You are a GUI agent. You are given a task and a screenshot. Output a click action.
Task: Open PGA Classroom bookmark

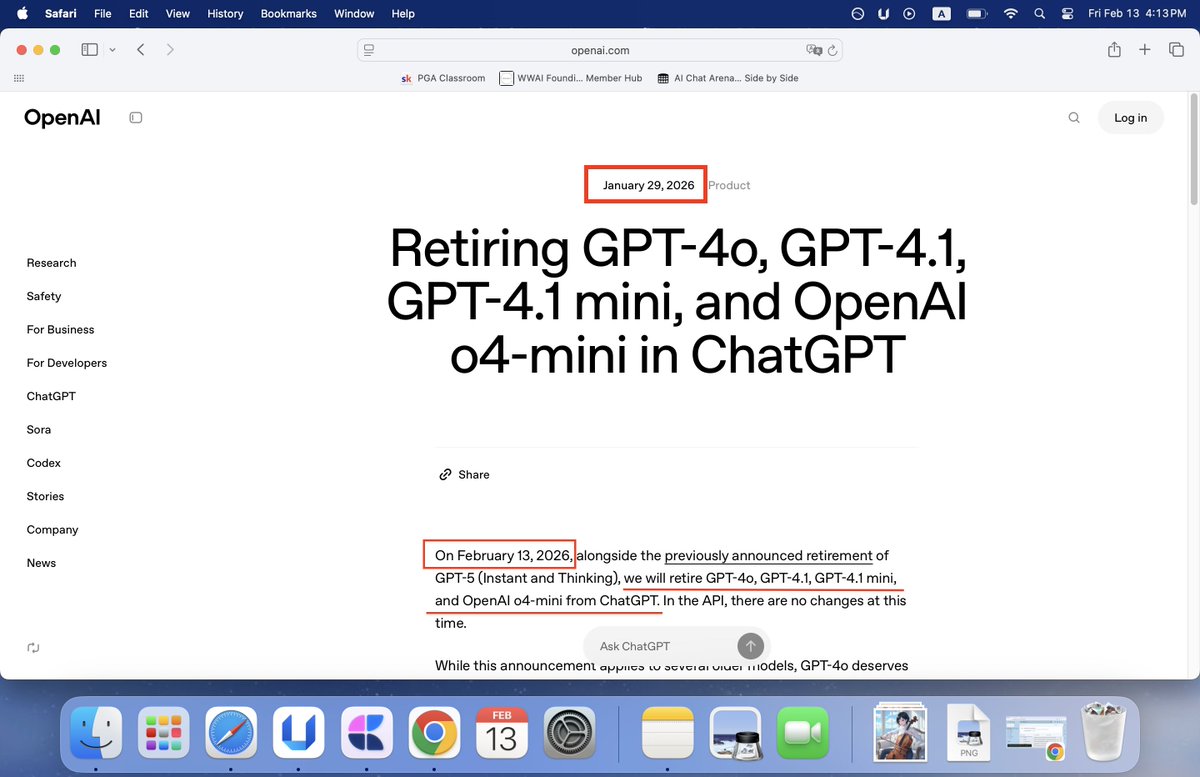[x=443, y=78]
